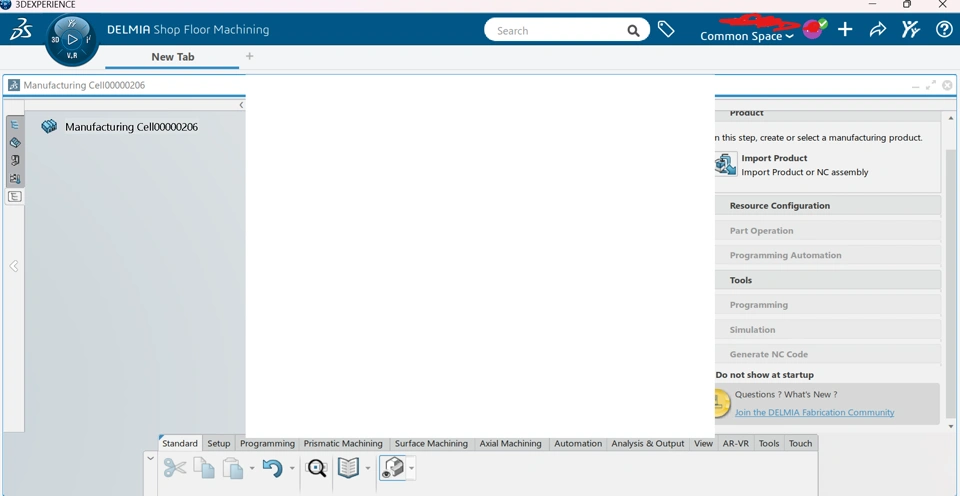Click the Share arrow icon

click(877, 30)
